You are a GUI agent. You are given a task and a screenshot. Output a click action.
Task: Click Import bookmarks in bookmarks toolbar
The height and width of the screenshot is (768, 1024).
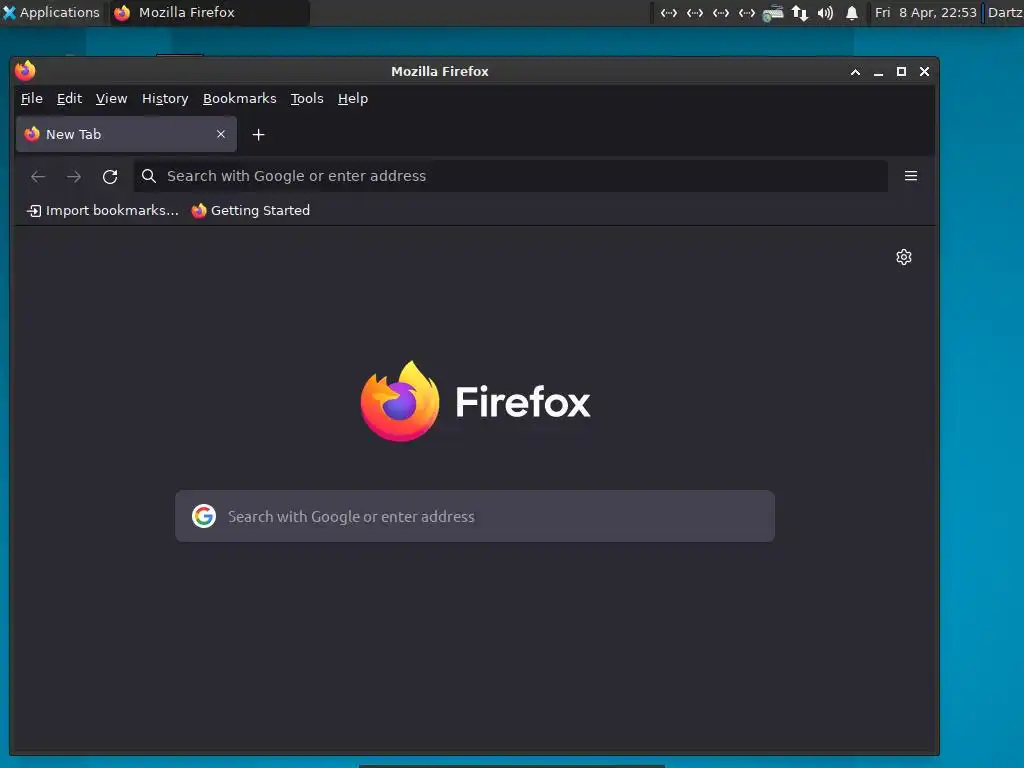coord(103,210)
